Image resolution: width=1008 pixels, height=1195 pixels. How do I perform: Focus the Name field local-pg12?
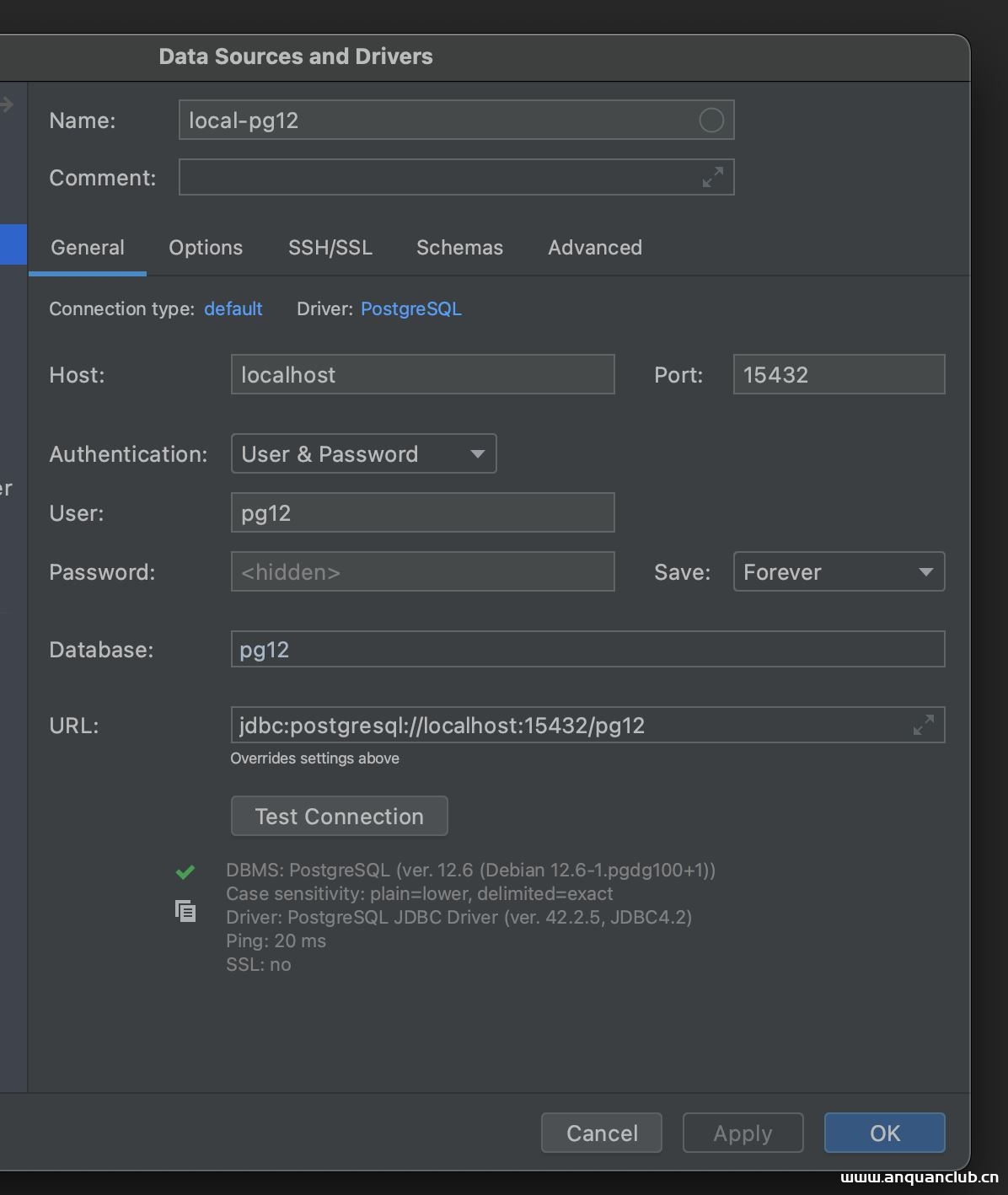[457, 120]
